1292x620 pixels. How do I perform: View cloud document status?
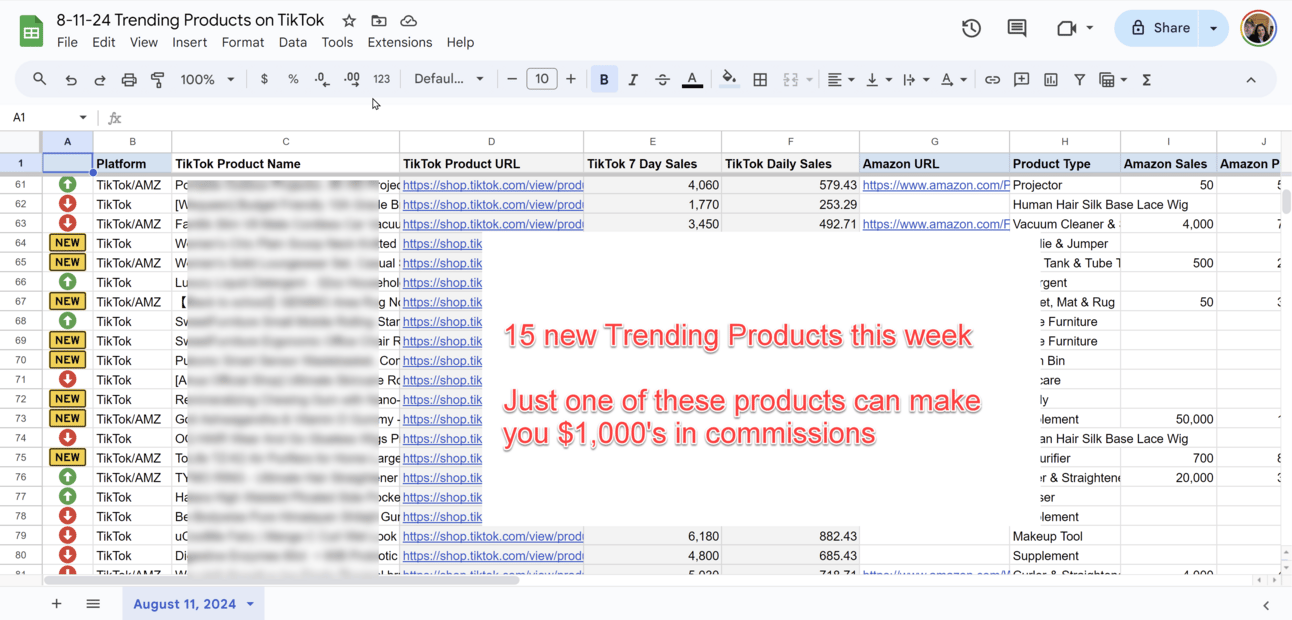(408, 20)
